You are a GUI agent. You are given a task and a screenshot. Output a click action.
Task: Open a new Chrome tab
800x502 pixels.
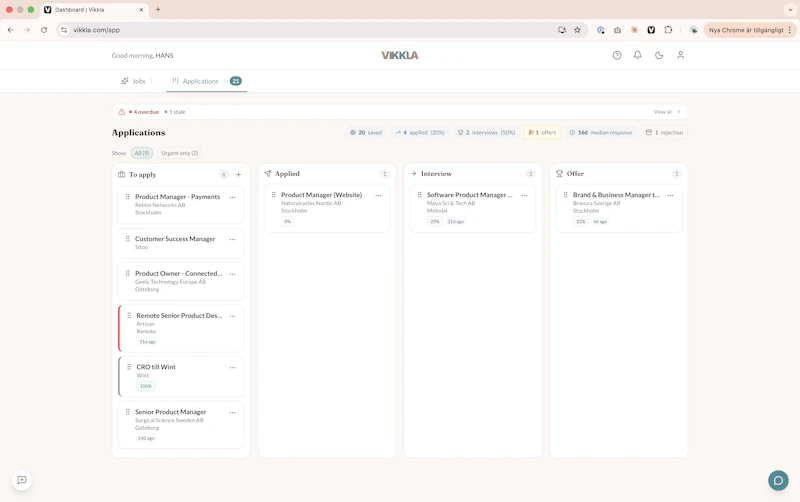(158, 9)
